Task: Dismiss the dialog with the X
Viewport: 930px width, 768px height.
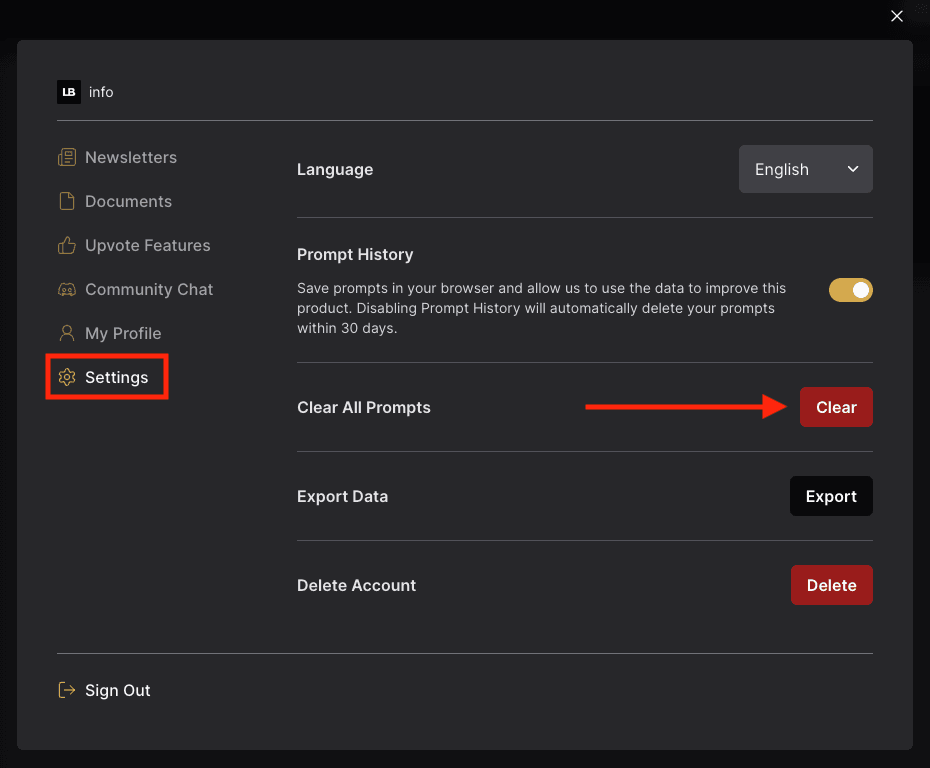Action: pyautogui.click(x=897, y=16)
